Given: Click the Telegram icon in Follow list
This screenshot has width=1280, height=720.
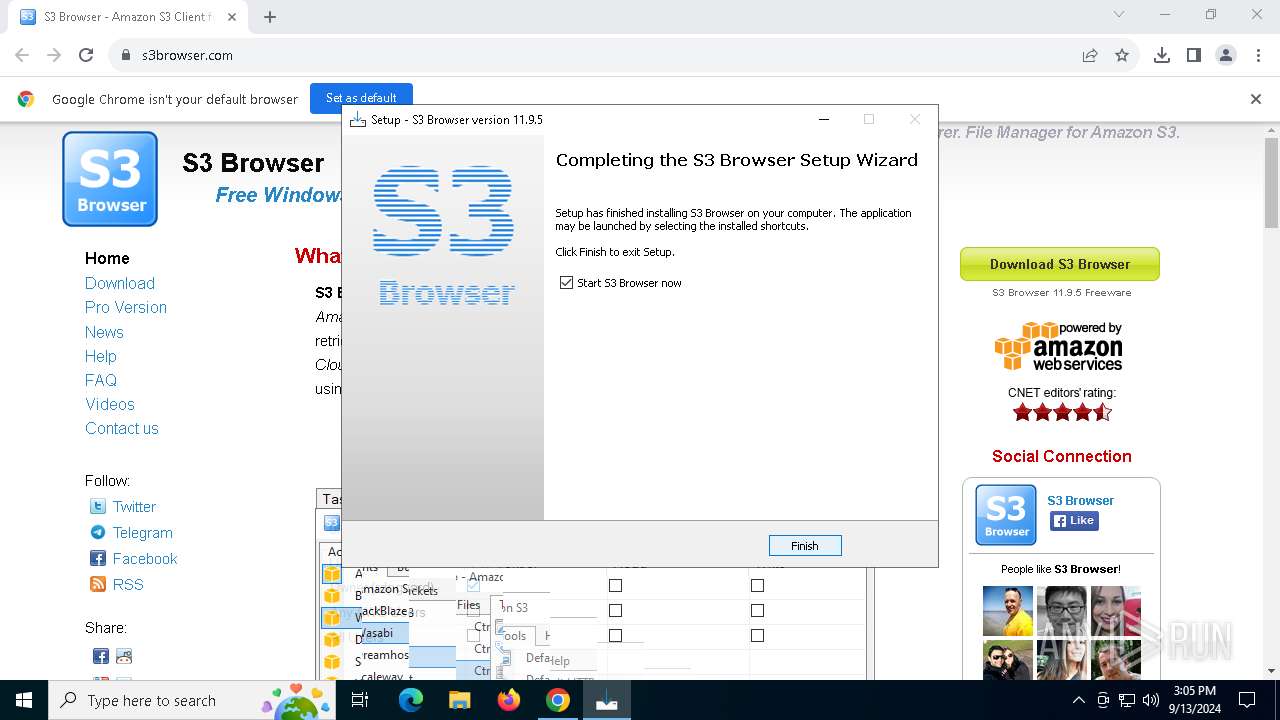Looking at the screenshot, I should pyautogui.click(x=98, y=533).
